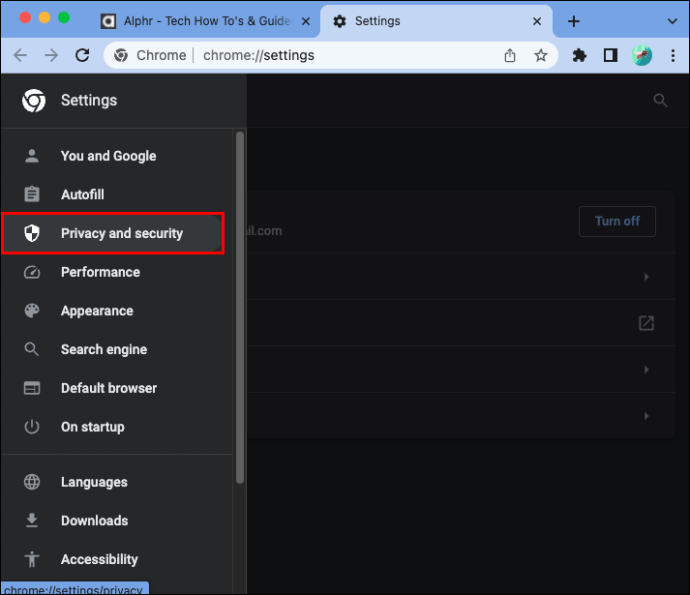Expand the first settings row arrow
The width and height of the screenshot is (690, 595).
coord(646,277)
